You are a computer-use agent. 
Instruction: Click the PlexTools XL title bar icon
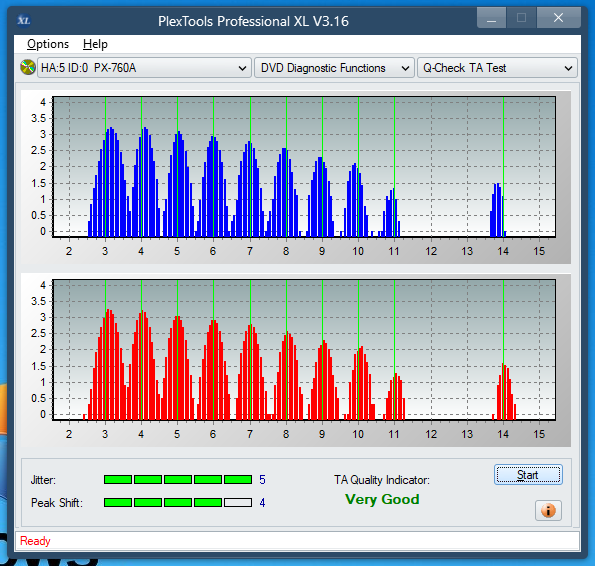tap(24, 20)
